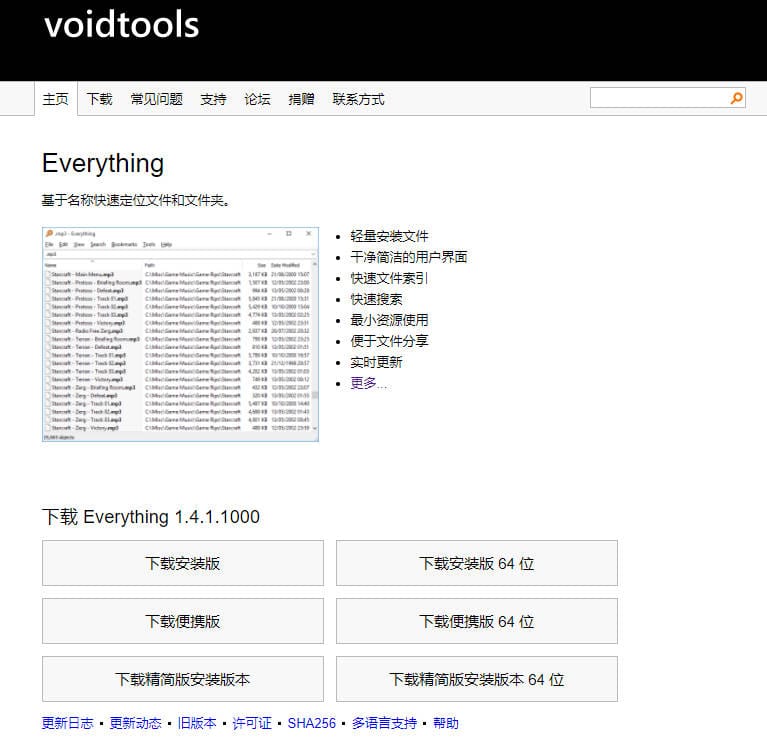The image size is (767, 740).
Task: Open the 捐赠 navigation item
Action: point(301,99)
